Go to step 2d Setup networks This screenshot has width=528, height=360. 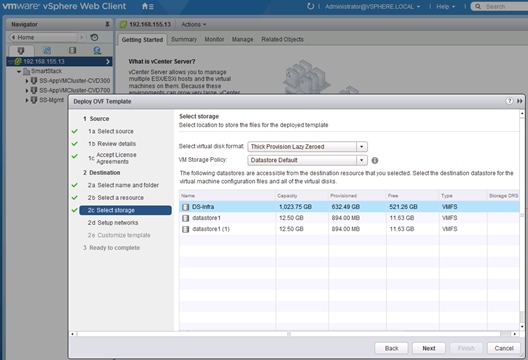pyautogui.click(x=113, y=223)
